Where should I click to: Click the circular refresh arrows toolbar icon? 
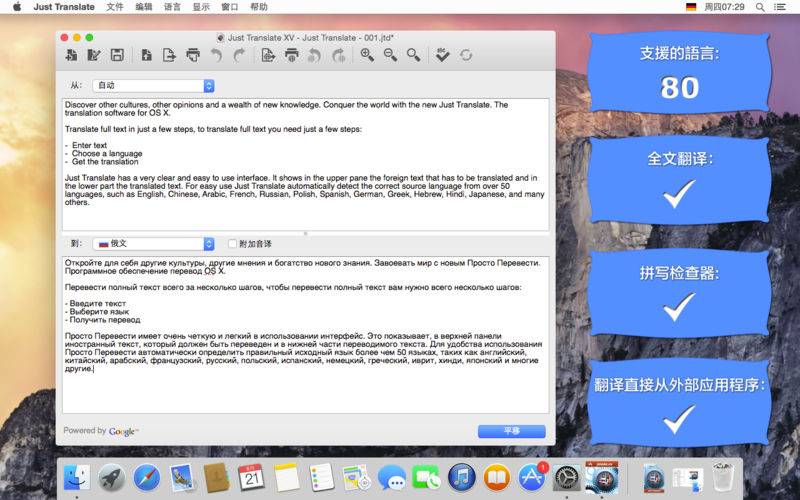click(466, 55)
